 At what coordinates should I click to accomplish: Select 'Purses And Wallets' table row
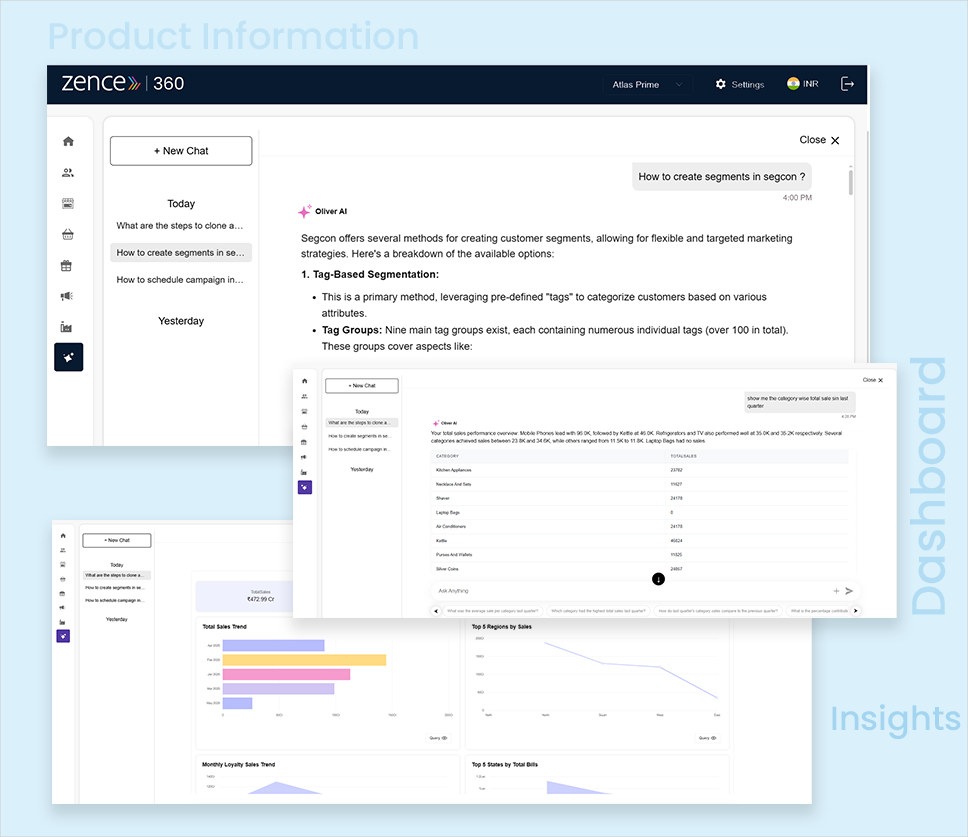tap(640, 555)
